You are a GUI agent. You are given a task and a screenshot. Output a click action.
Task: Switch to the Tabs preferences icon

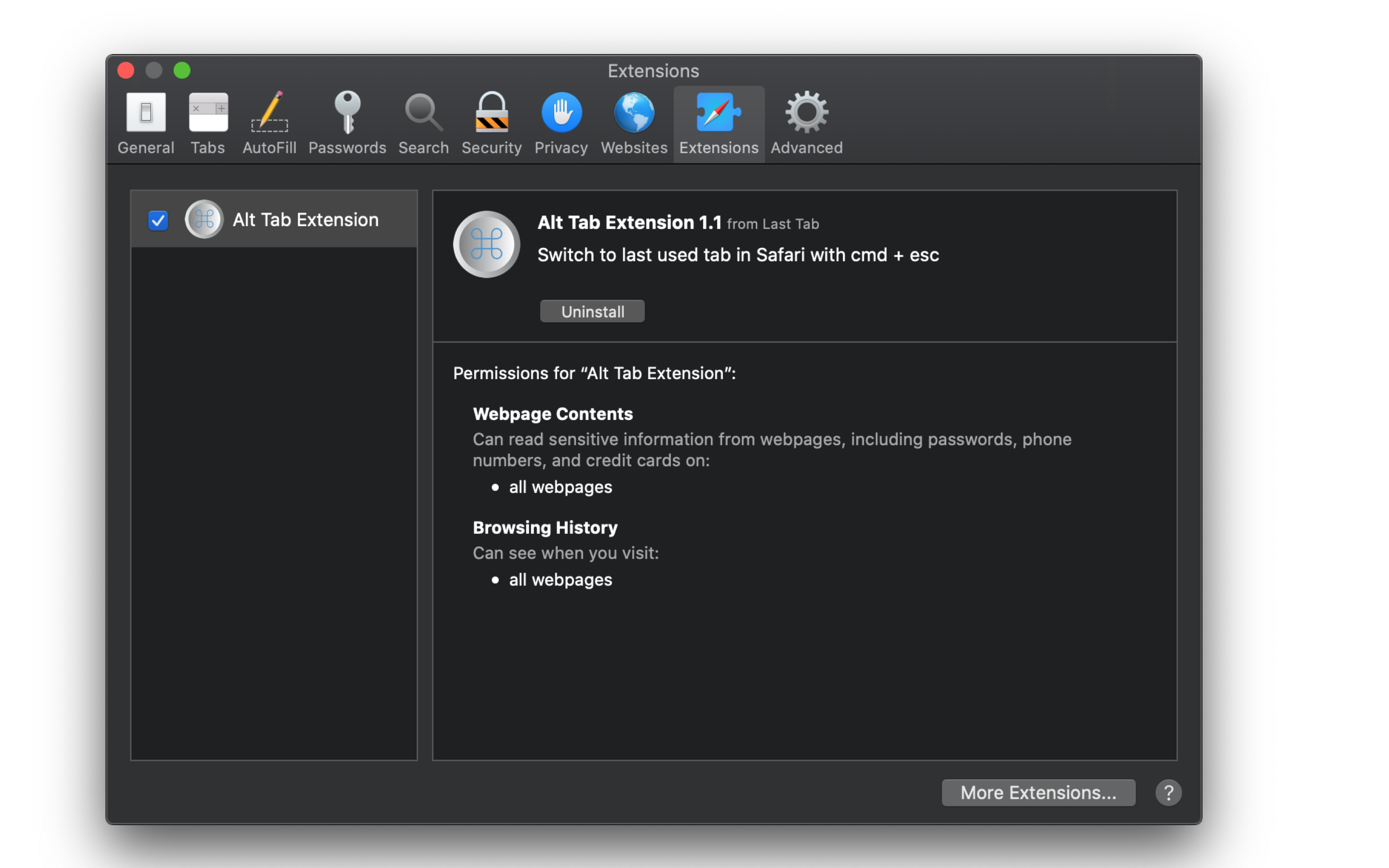[208, 112]
